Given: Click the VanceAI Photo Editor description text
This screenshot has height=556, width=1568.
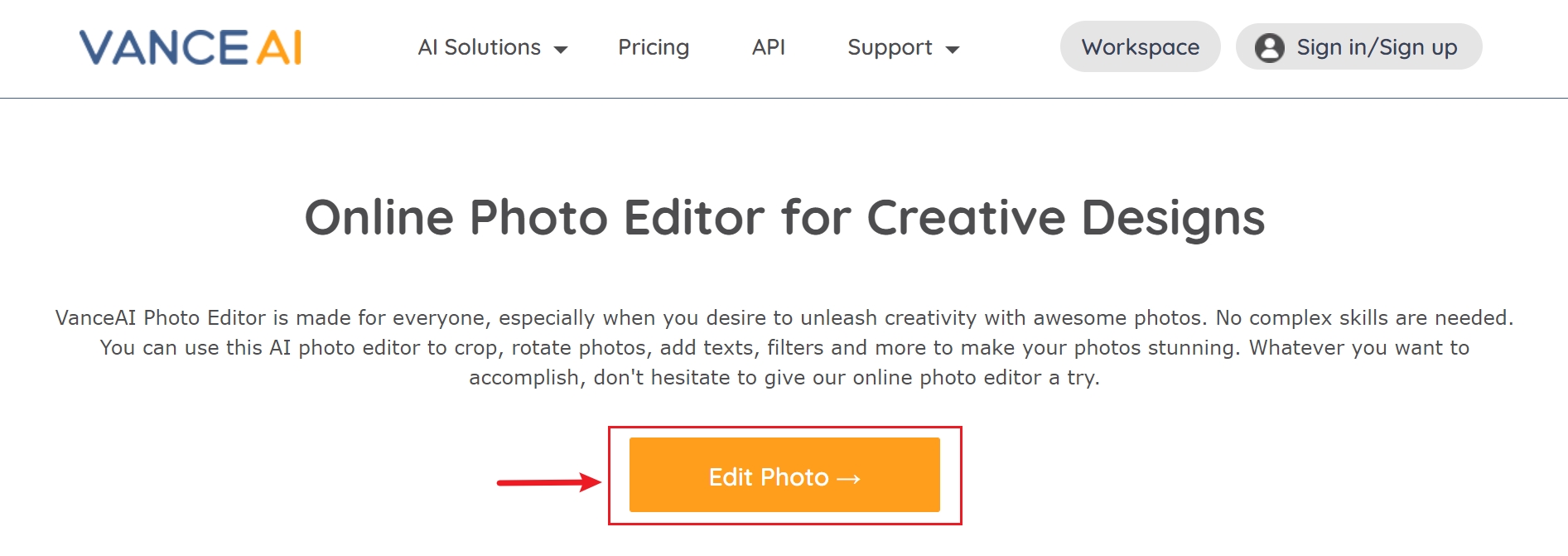Looking at the screenshot, I should point(784,347).
